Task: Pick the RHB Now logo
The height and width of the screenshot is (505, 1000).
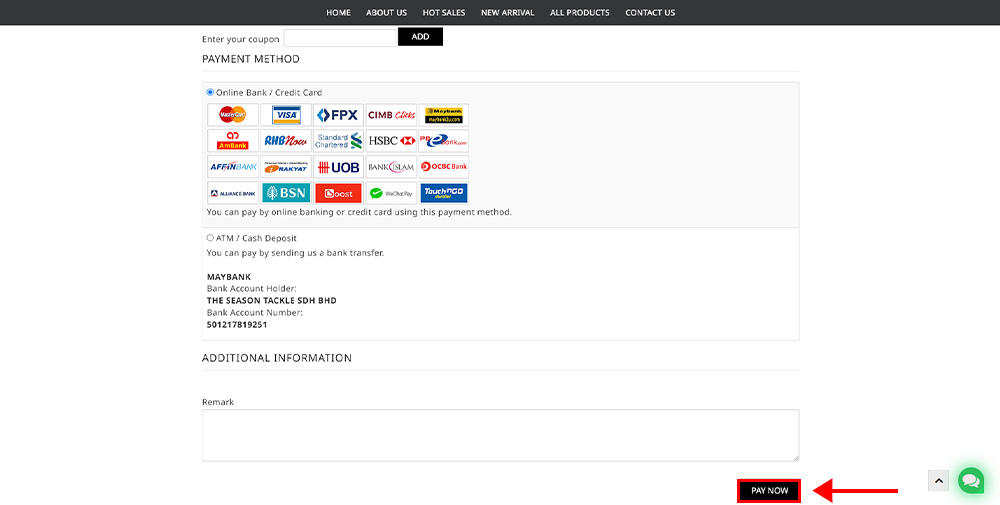Action: [286, 141]
